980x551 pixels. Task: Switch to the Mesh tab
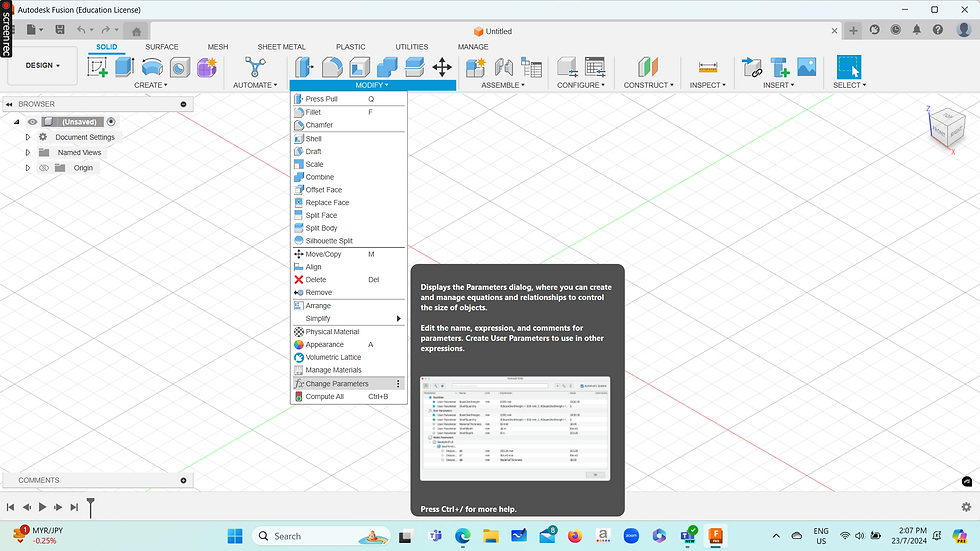[218, 47]
